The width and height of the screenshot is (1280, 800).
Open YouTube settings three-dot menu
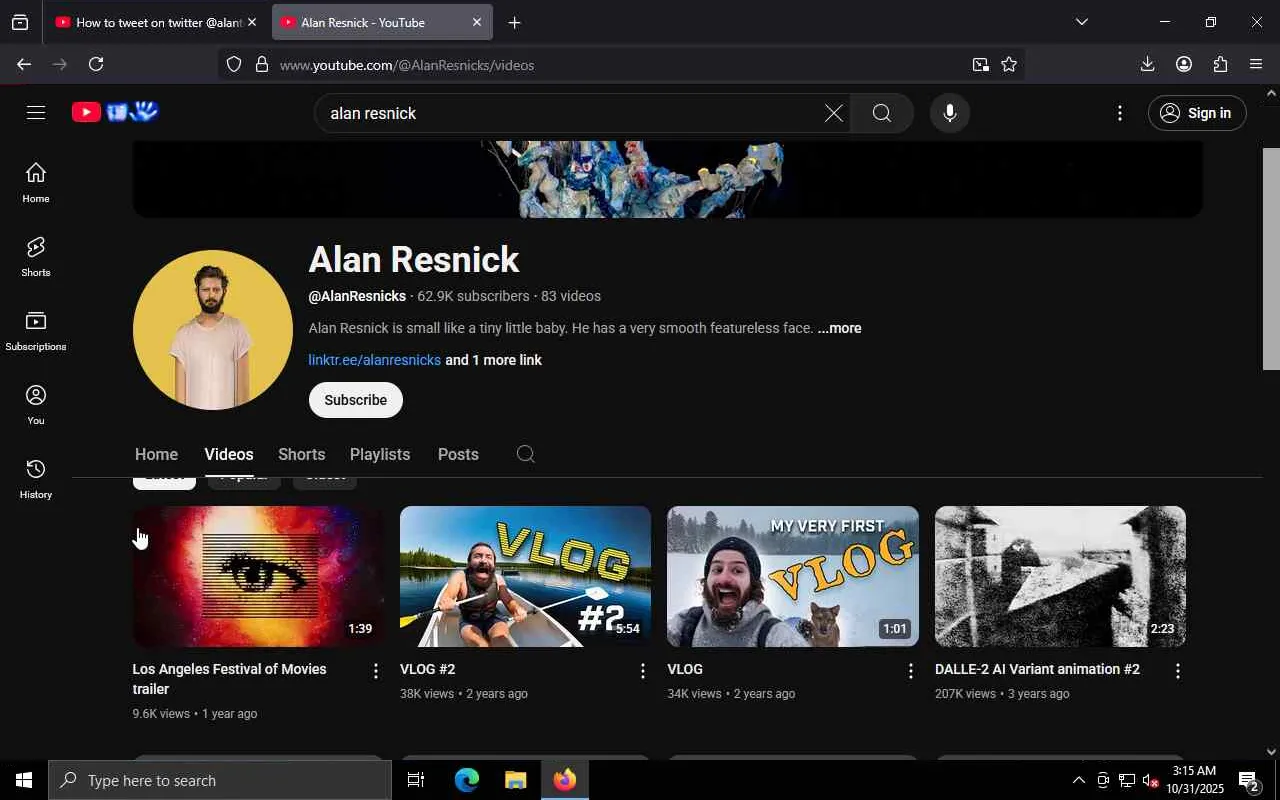[x=1120, y=113]
